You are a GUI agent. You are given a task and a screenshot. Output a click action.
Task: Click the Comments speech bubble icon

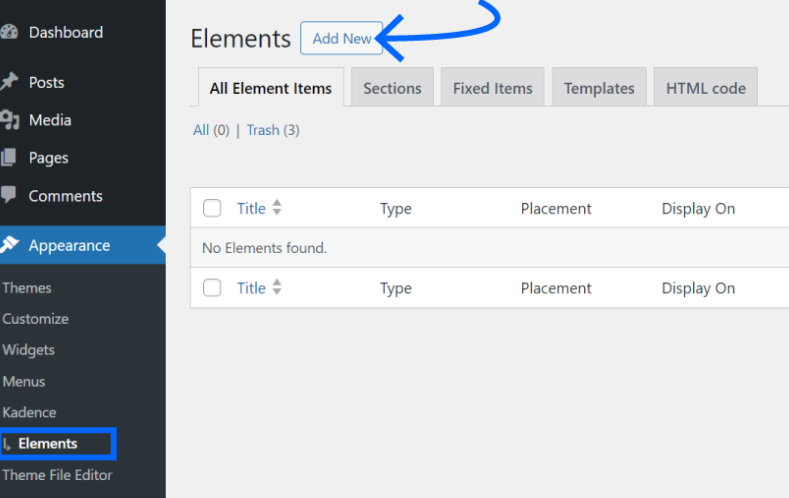[x=9, y=195]
